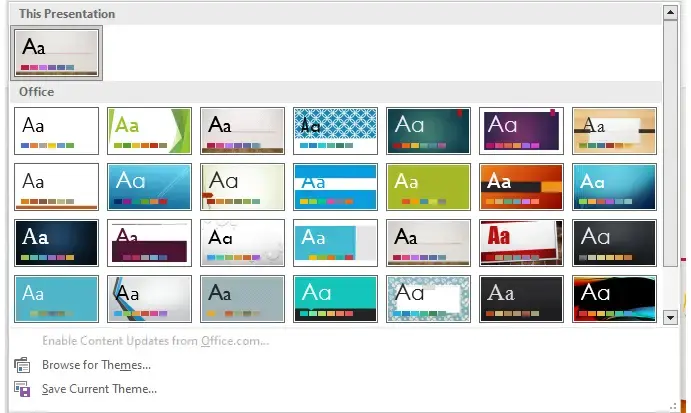Click the gallery scroll up arrow

tap(670, 12)
